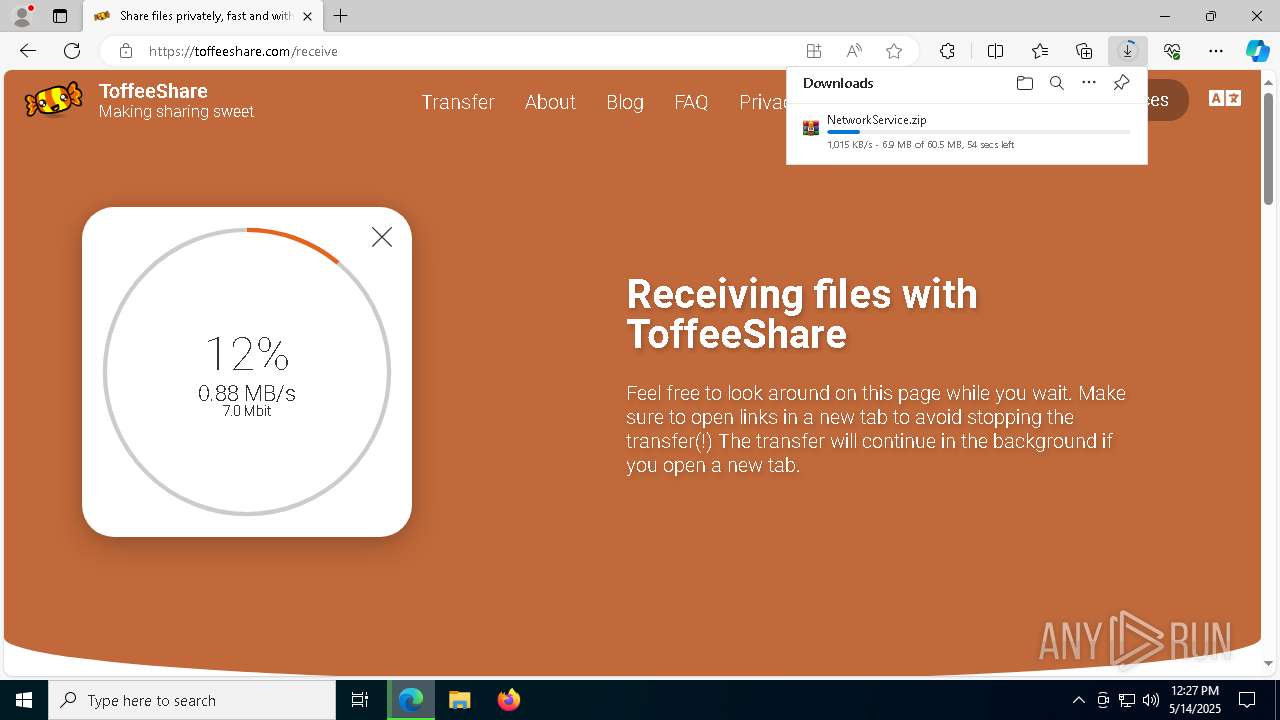Click the taskbar search box

pyautogui.click(x=192, y=700)
